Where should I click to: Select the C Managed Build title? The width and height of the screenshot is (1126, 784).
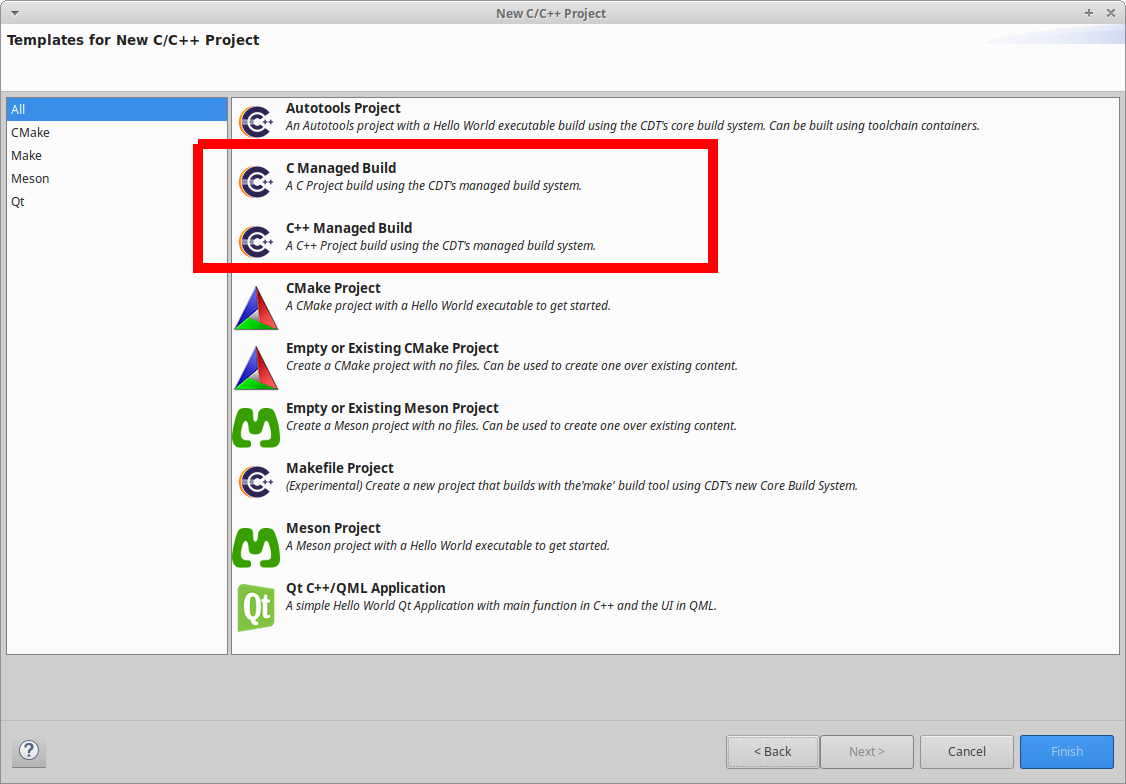click(x=341, y=168)
